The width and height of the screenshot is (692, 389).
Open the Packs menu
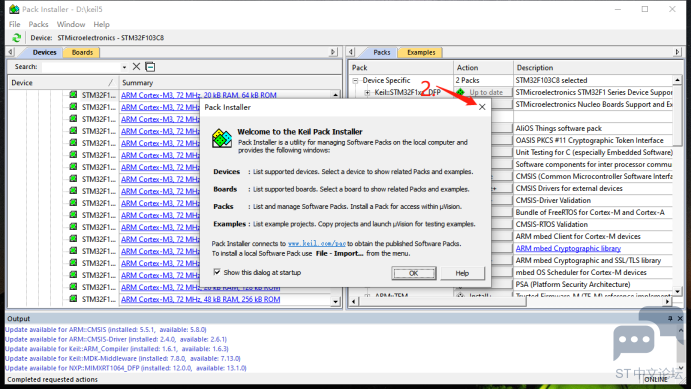coord(38,24)
